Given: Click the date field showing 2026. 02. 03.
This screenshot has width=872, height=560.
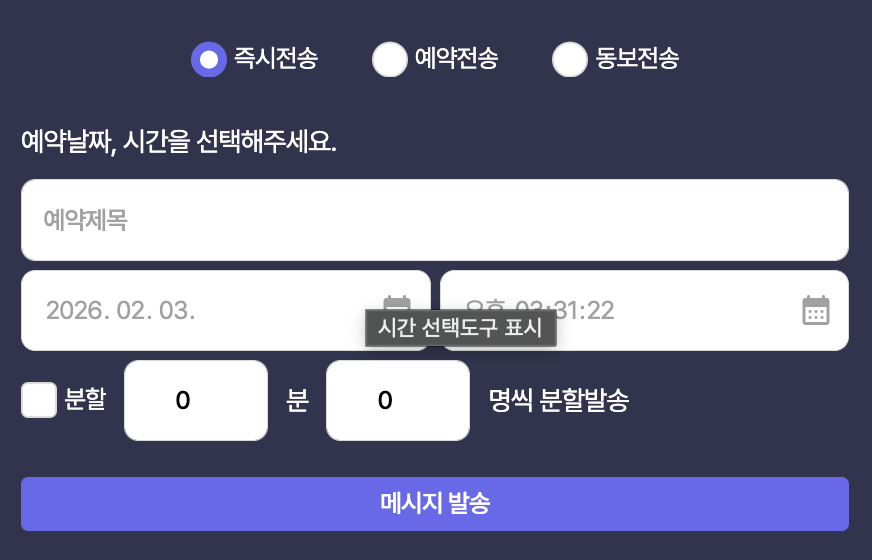Looking at the screenshot, I should point(200,310).
